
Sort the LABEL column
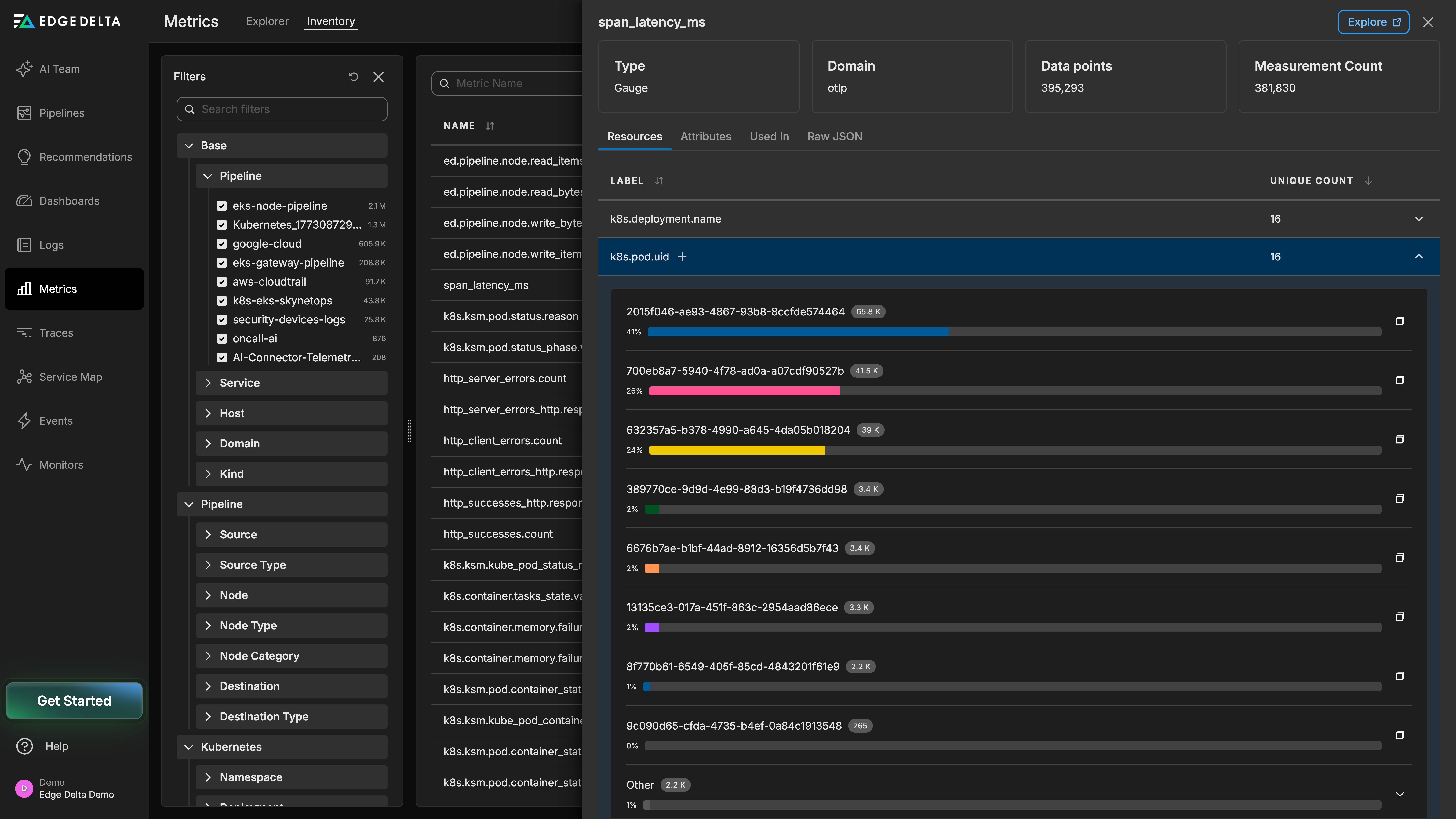[x=659, y=181]
